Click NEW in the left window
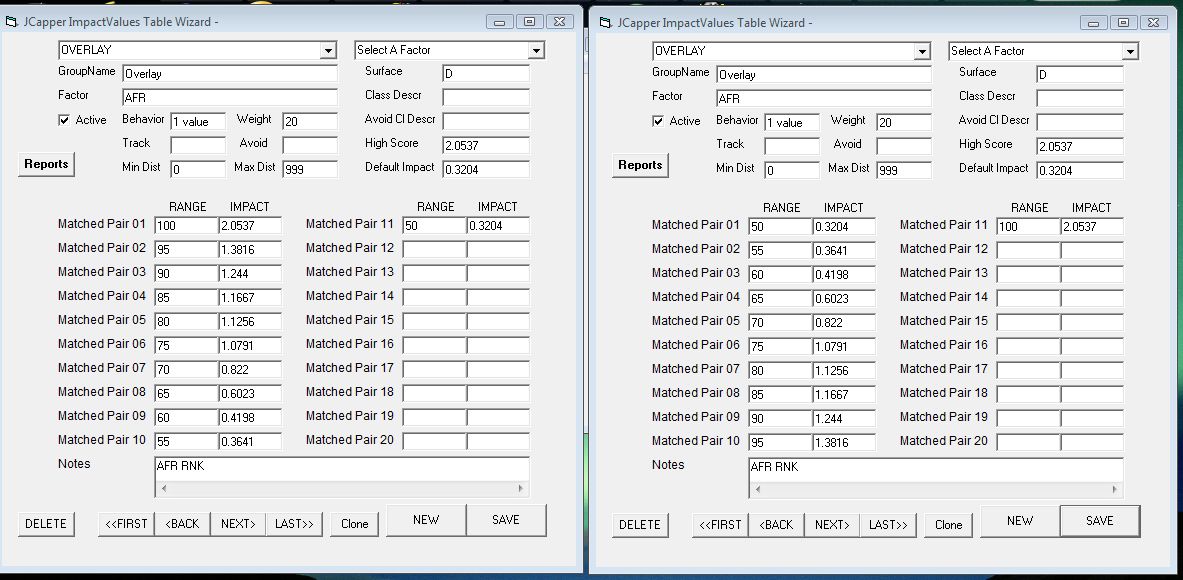 tap(426, 520)
